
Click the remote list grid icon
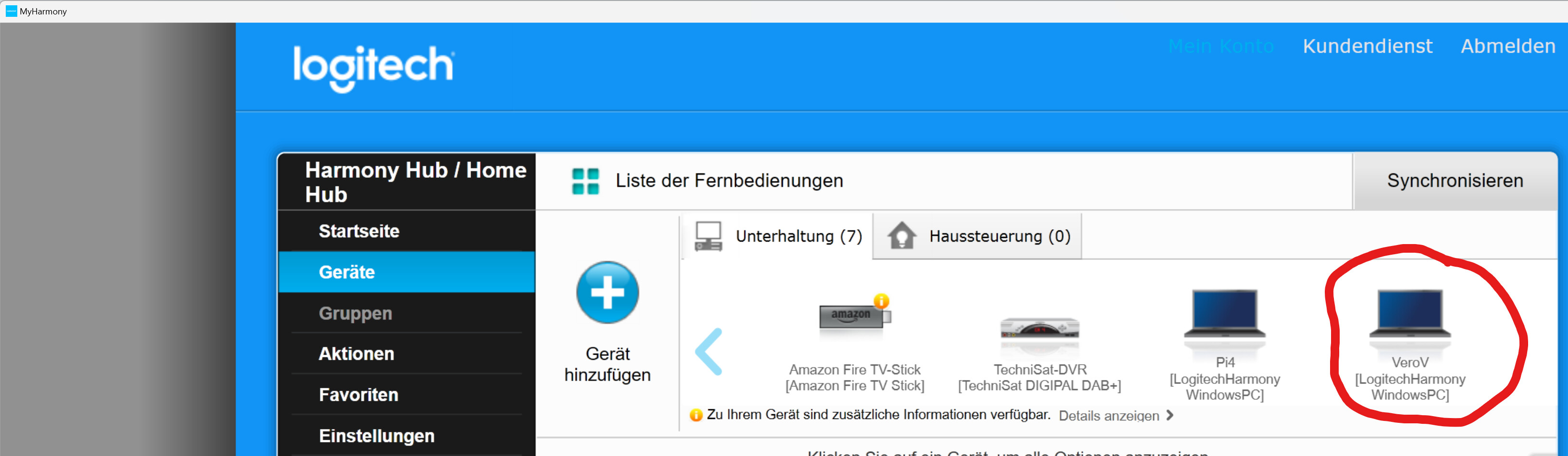[585, 182]
